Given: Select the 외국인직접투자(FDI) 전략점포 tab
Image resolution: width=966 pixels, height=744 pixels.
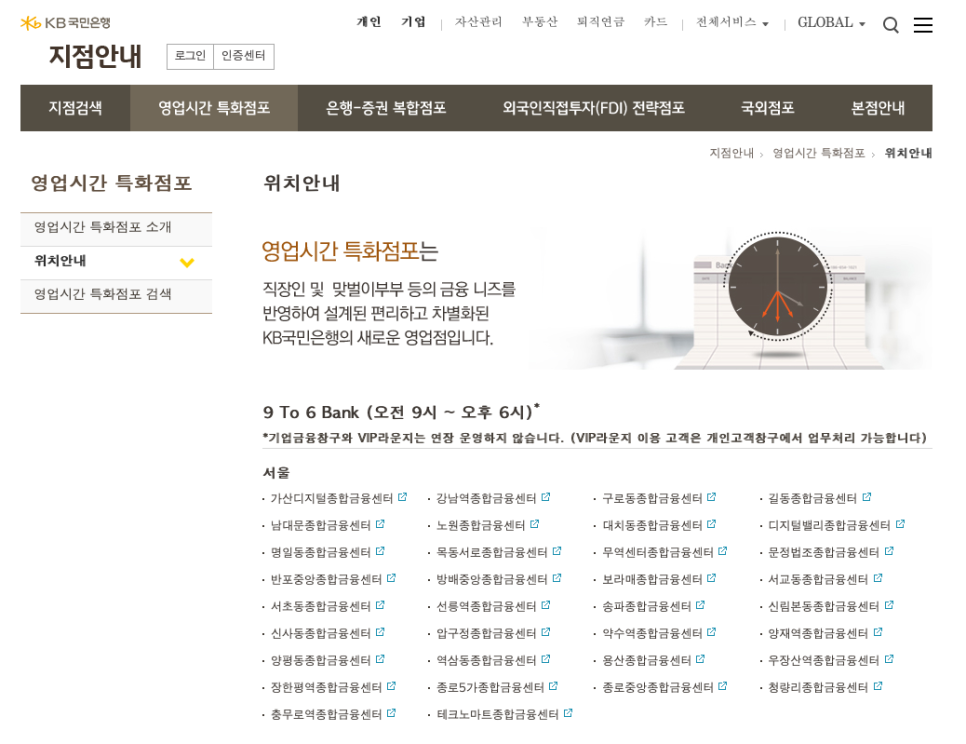Looking at the screenshot, I should [593, 108].
